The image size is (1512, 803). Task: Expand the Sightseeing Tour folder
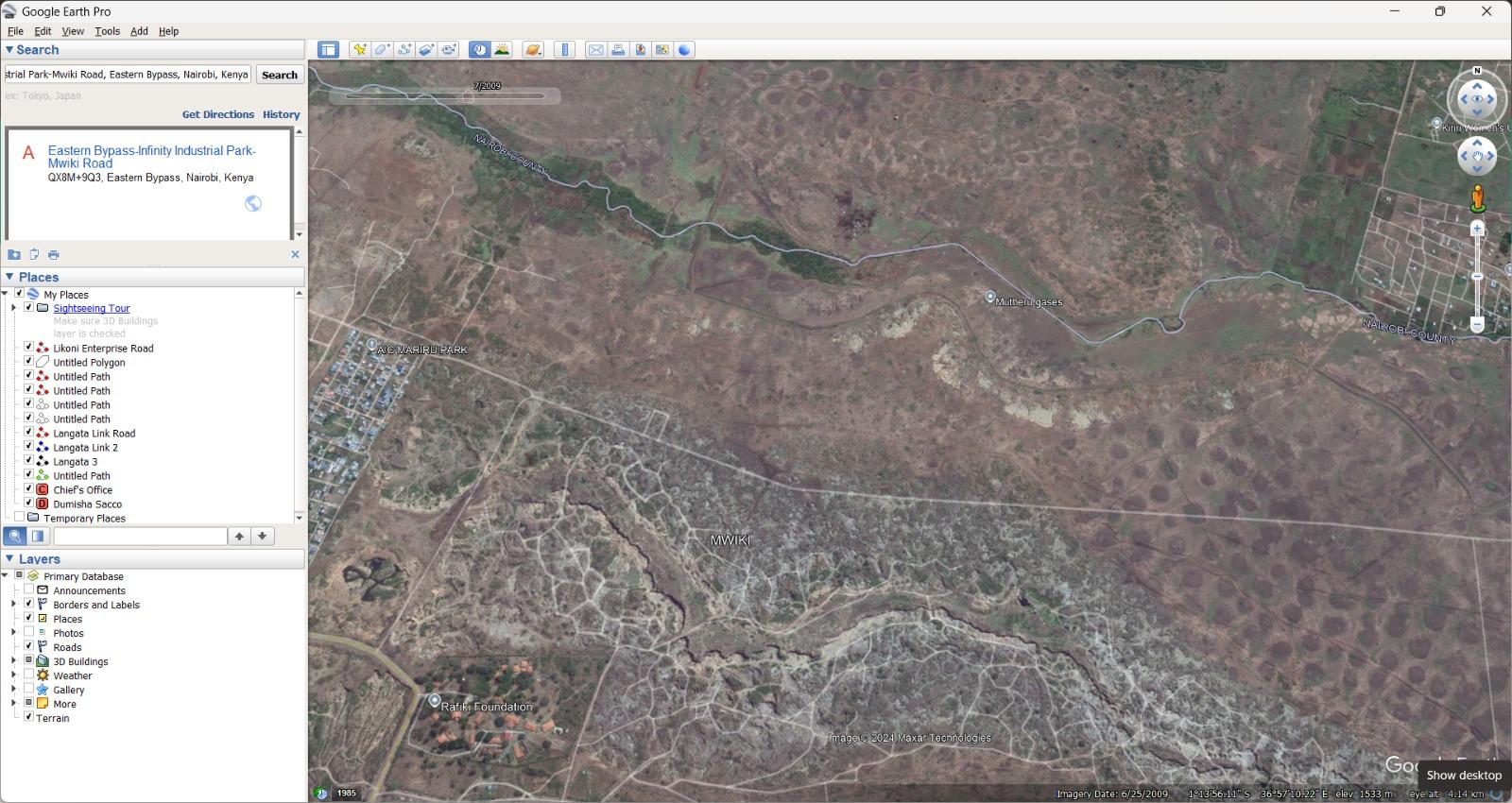[13, 308]
